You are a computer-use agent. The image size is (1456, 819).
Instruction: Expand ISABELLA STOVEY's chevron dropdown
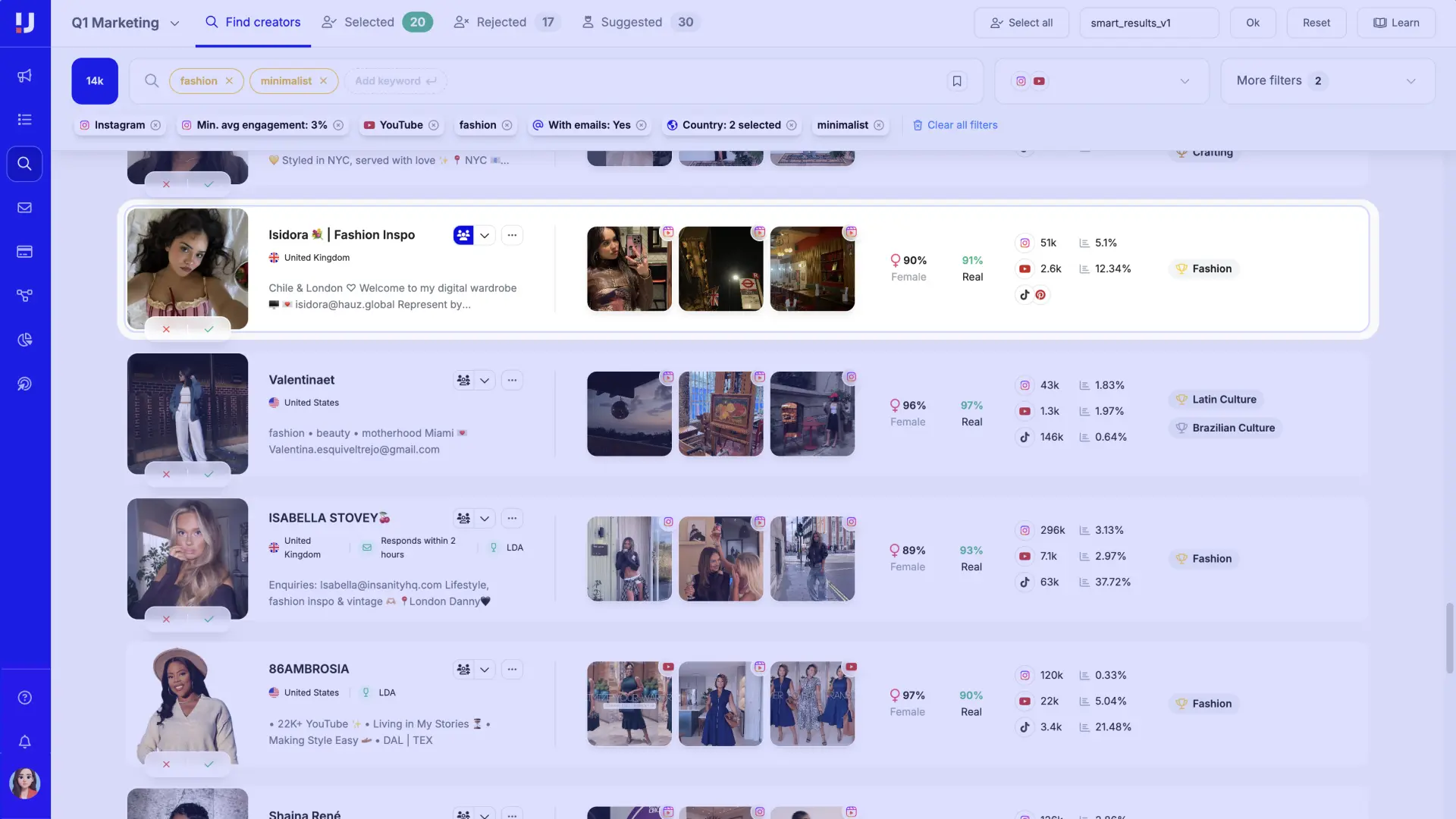[x=485, y=519]
